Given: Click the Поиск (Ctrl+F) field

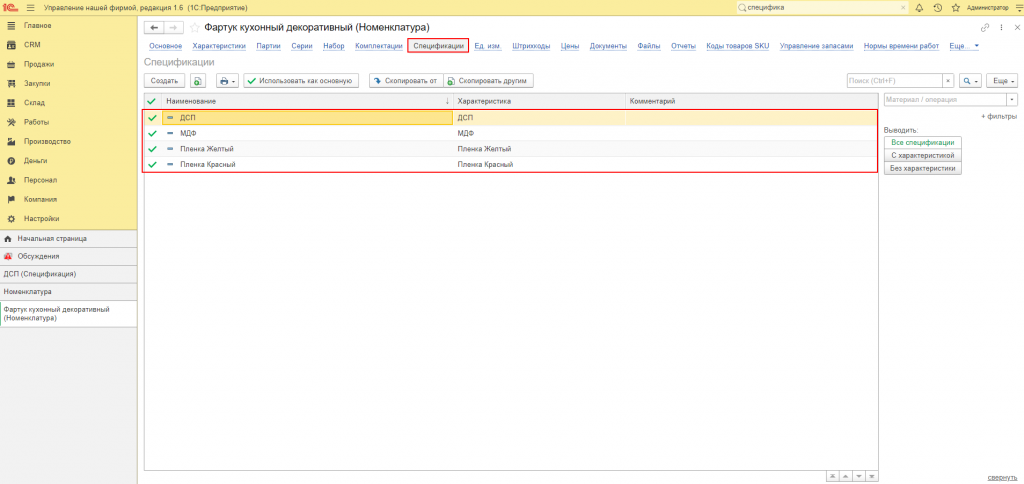Looking at the screenshot, I should point(893,80).
